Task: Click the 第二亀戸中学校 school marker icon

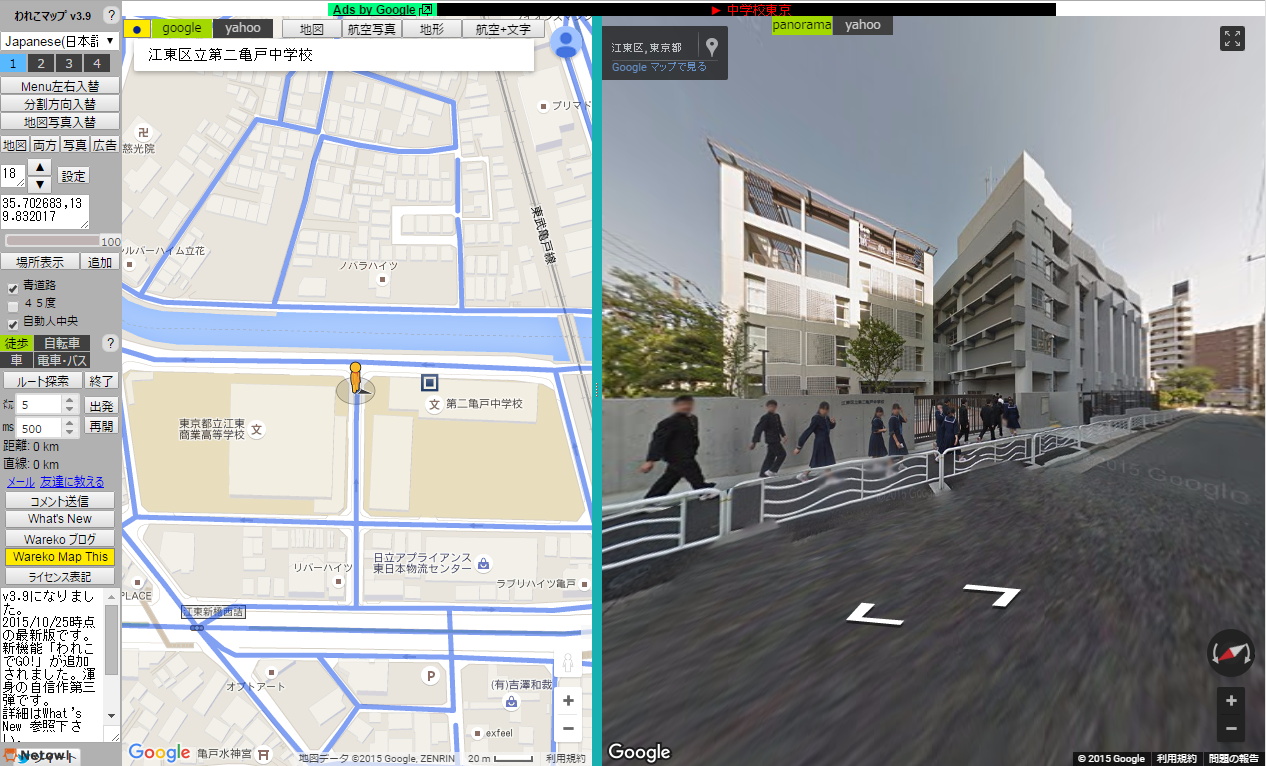Action: pyautogui.click(x=434, y=404)
